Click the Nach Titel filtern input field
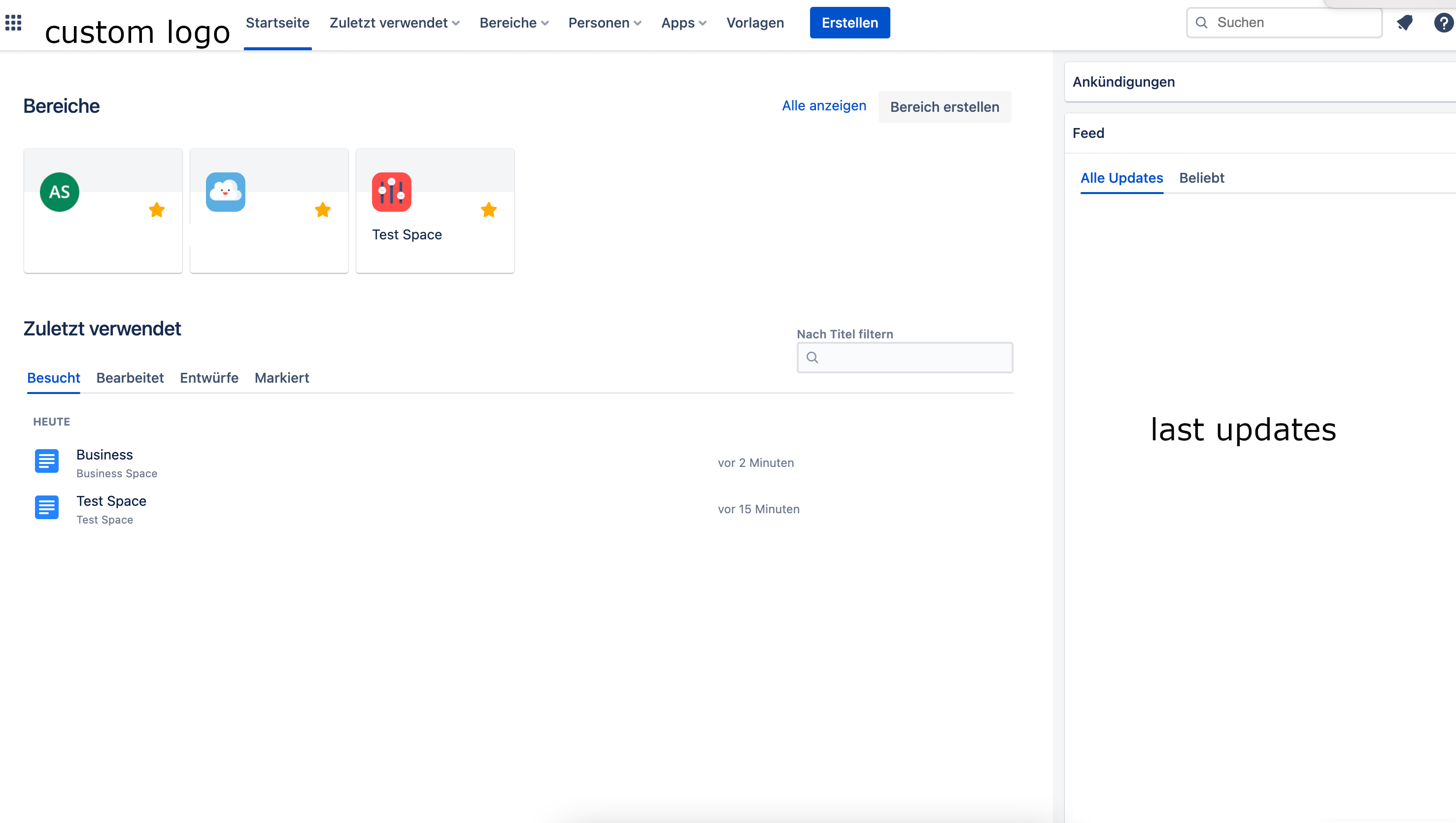1456x823 pixels. click(905, 357)
